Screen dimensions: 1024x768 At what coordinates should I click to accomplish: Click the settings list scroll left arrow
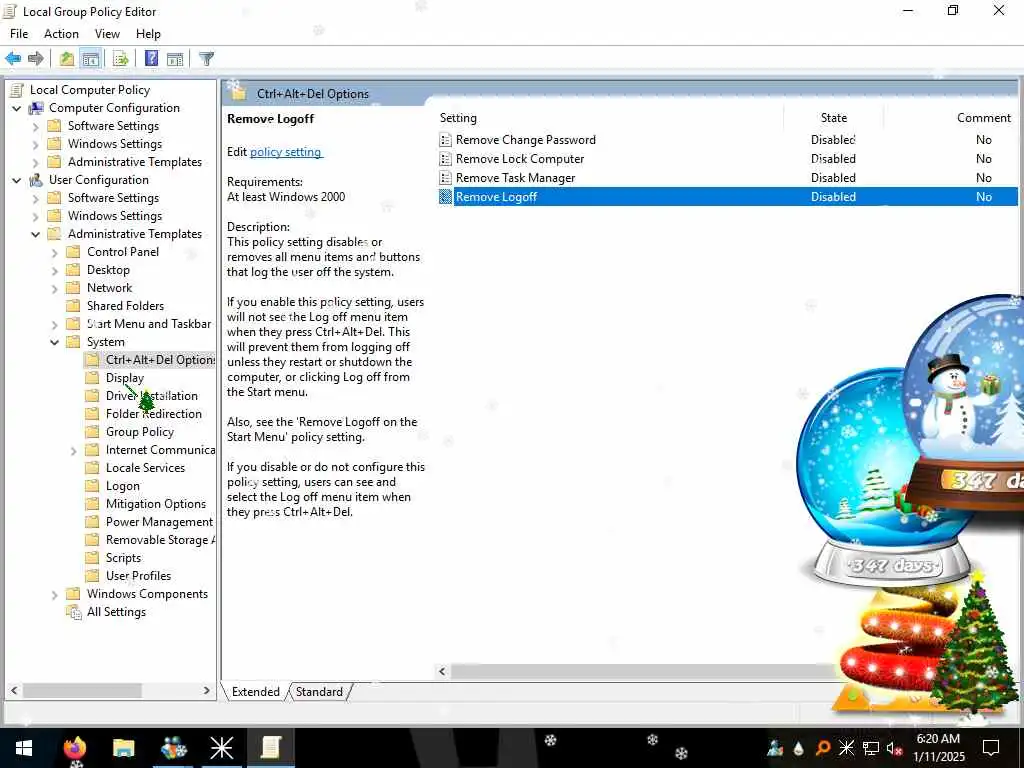(x=443, y=671)
